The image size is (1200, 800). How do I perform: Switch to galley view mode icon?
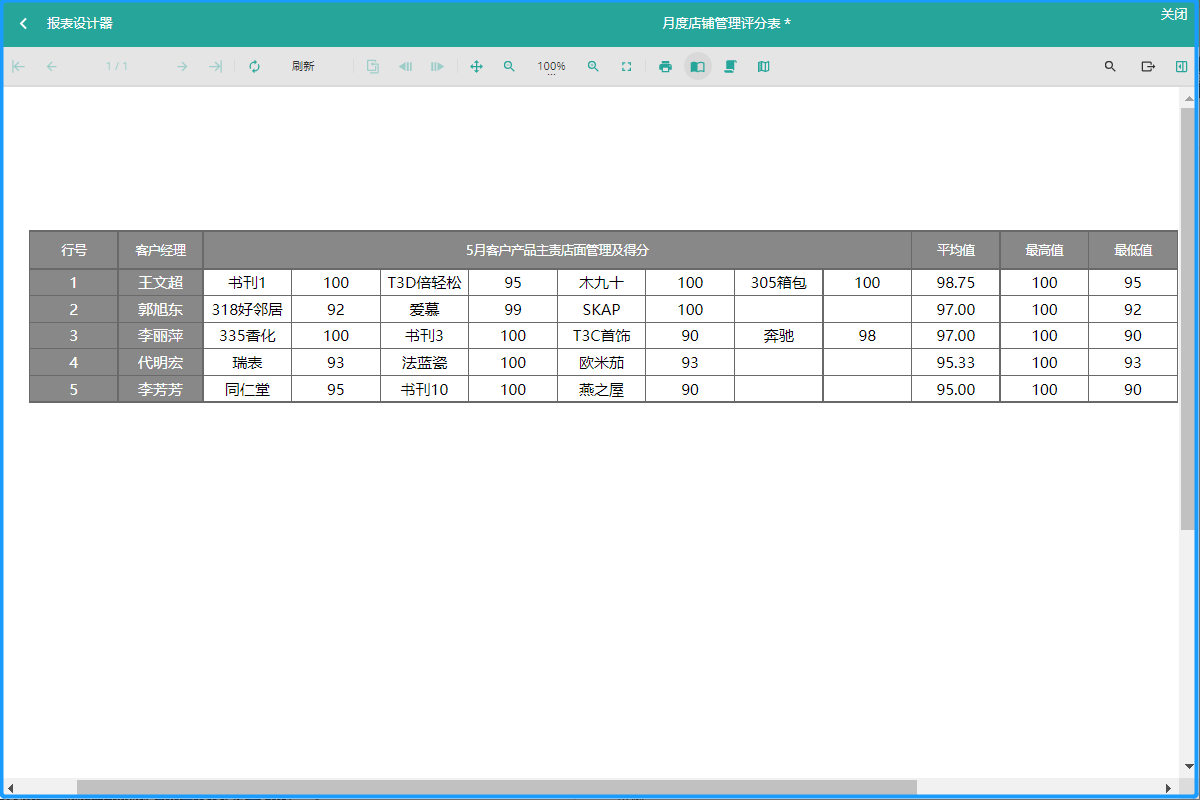[764, 67]
